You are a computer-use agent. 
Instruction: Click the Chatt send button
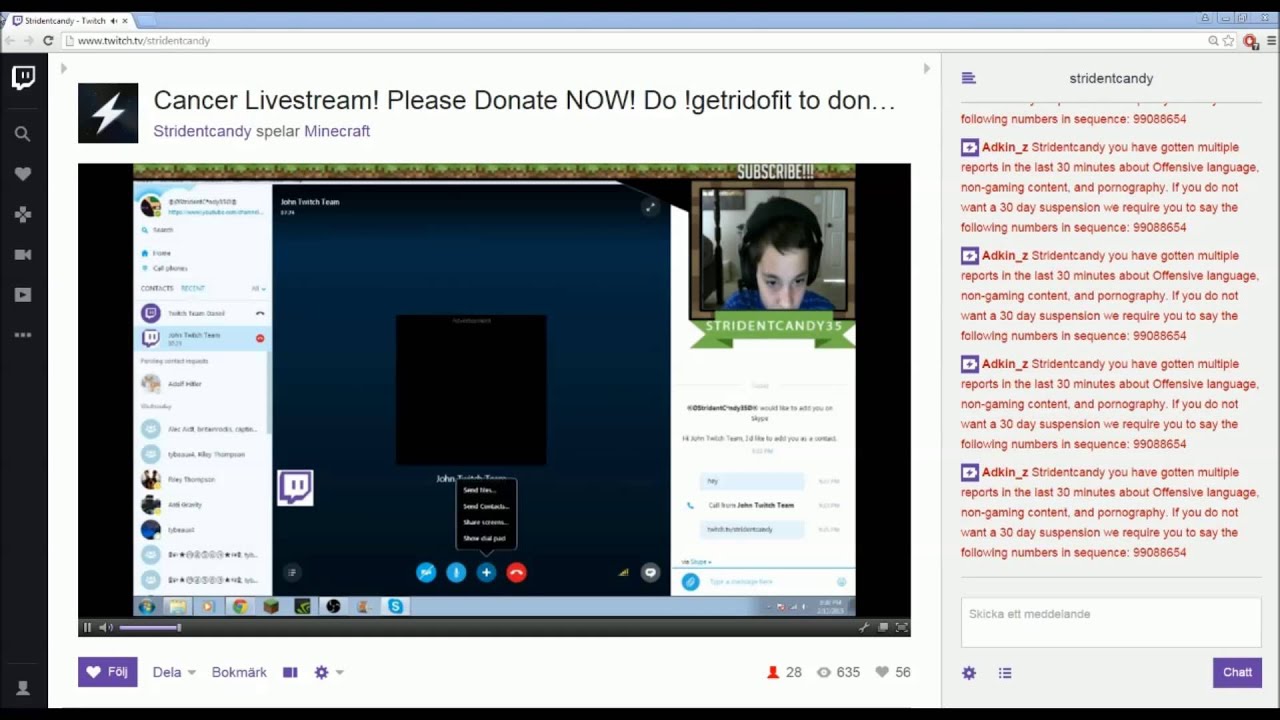[x=1237, y=672]
